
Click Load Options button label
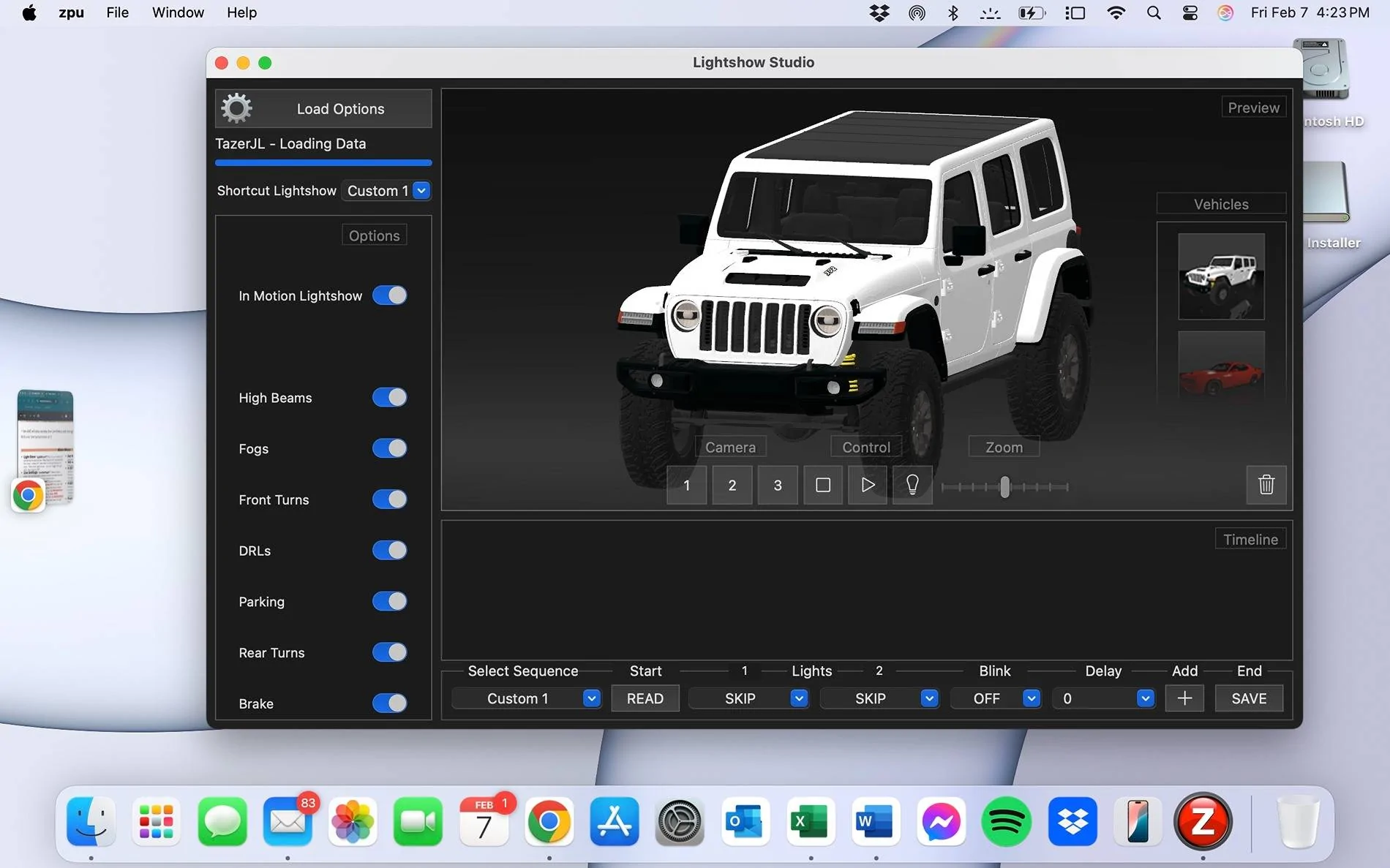click(x=340, y=109)
